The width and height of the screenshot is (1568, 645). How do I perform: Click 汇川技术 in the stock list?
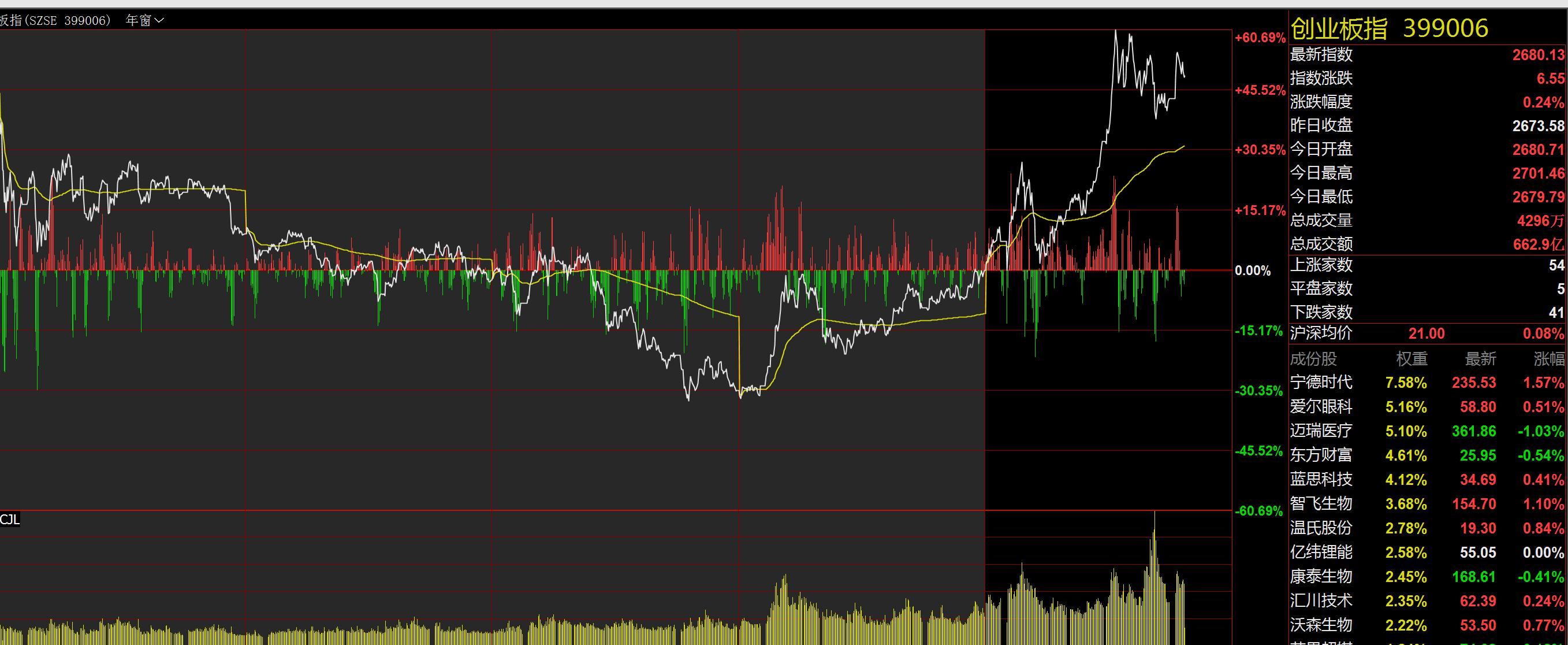(x=1321, y=600)
